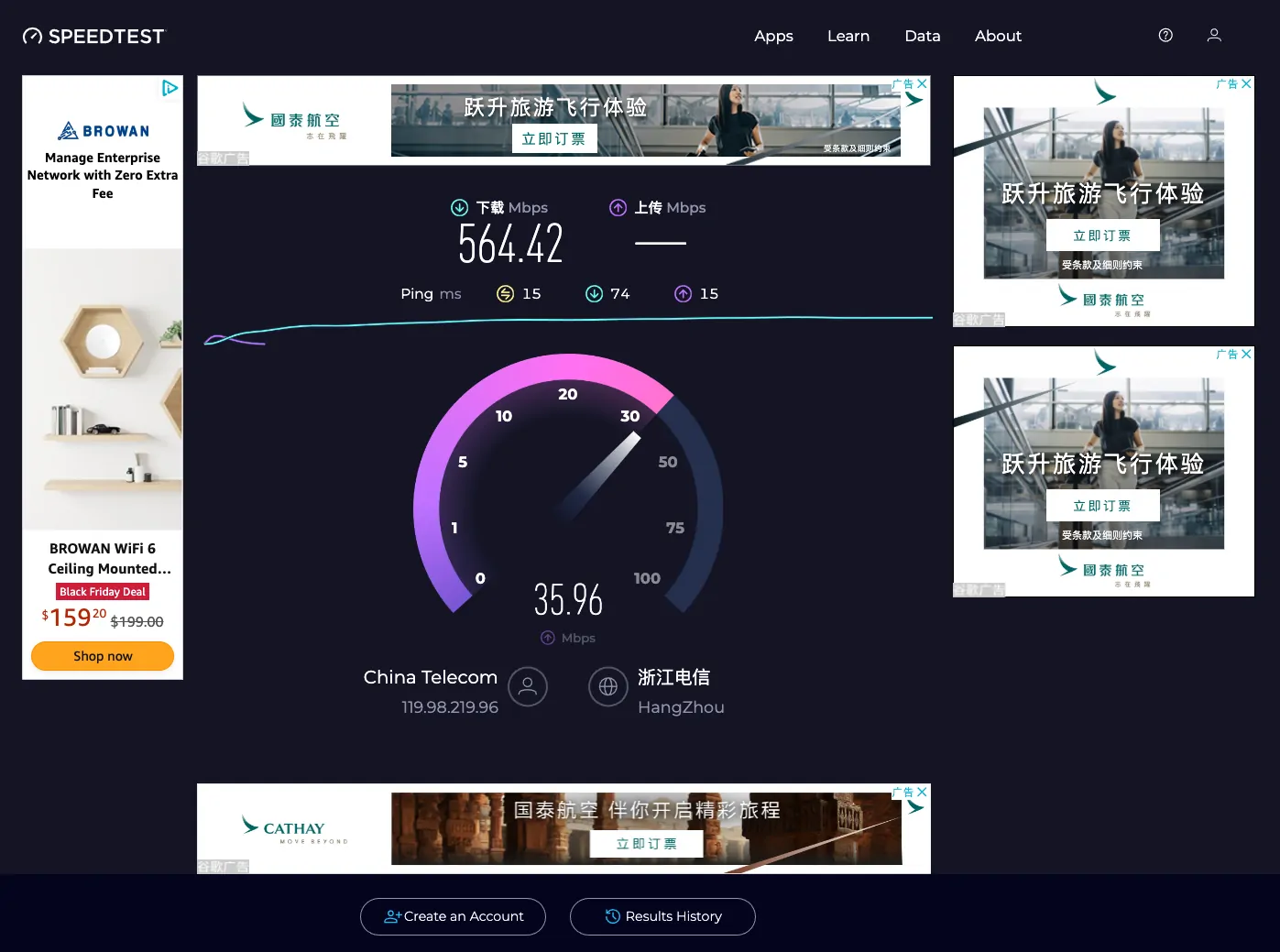The image size is (1280, 952).
Task: Click 立即订票 in upper right sidebar ad
Action: (x=1103, y=235)
